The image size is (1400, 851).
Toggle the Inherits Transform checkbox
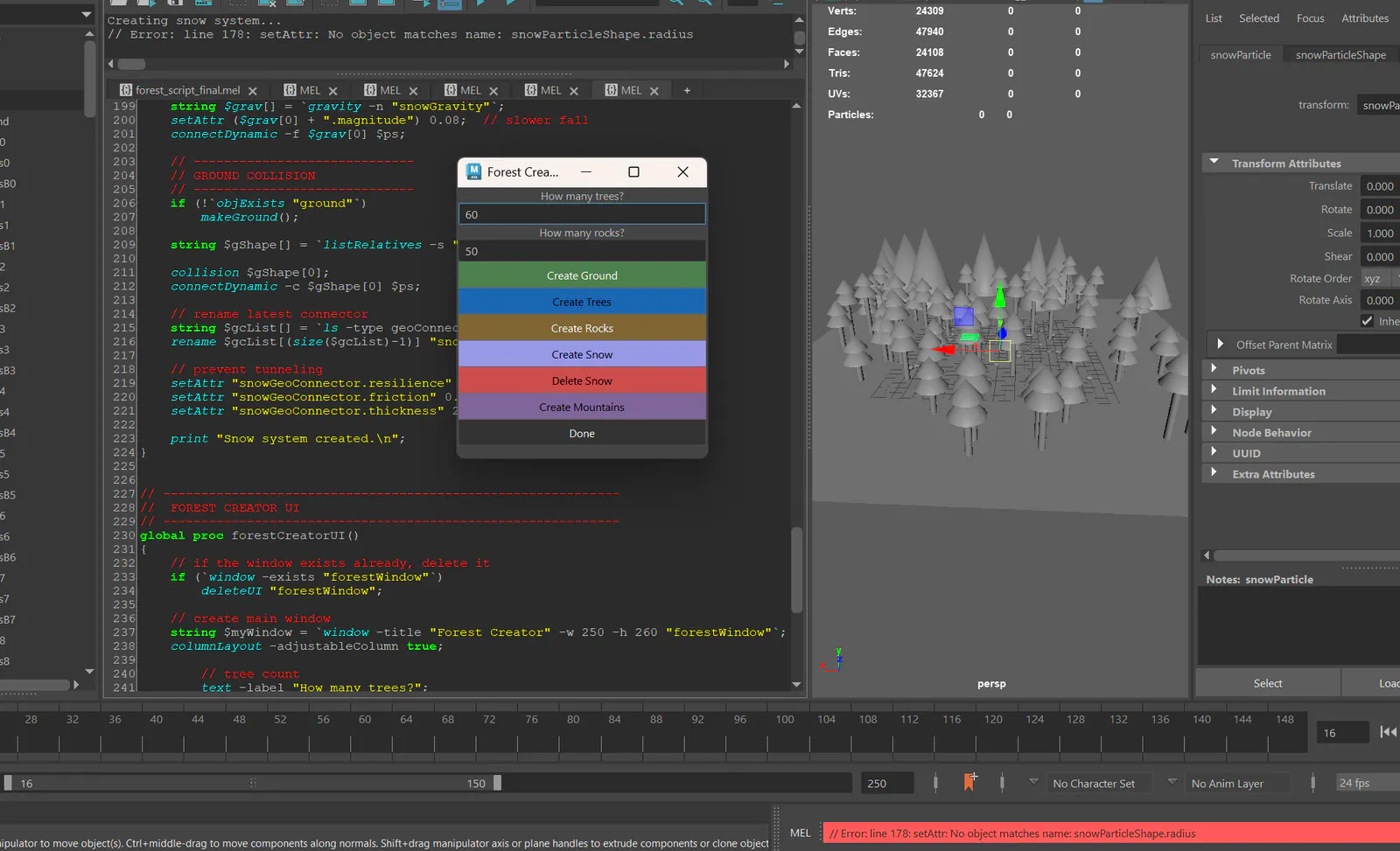click(x=1368, y=321)
